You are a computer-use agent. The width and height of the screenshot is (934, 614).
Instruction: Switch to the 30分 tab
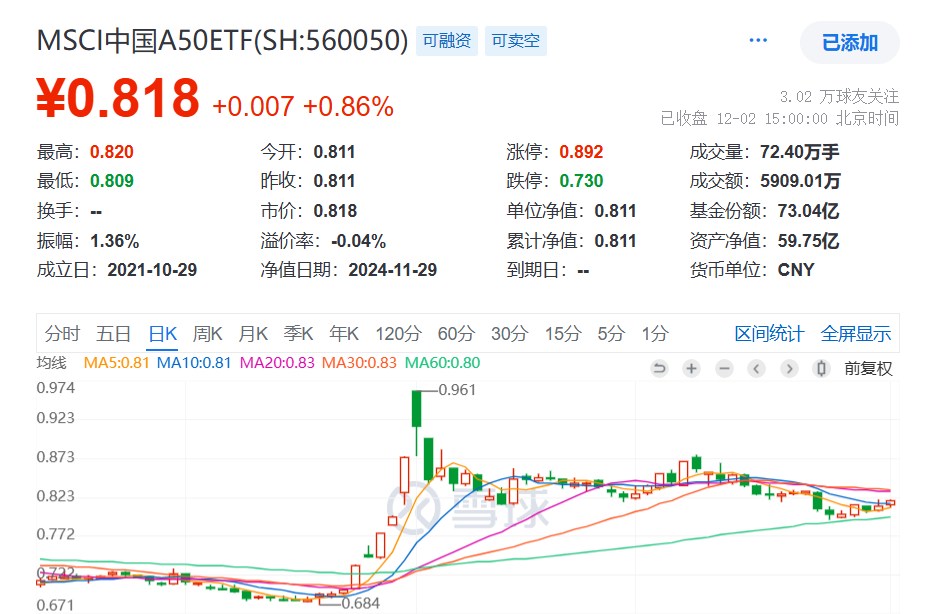click(x=509, y=334)
